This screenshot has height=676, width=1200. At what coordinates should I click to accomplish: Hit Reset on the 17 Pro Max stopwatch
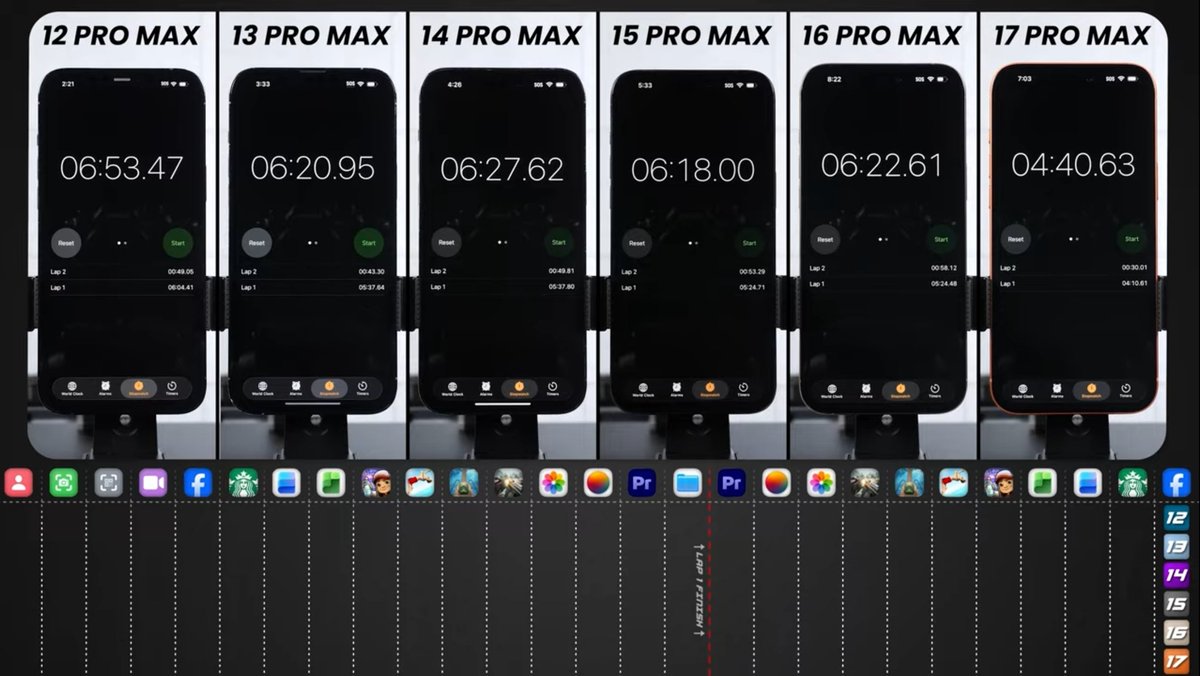coord(1016,239)
